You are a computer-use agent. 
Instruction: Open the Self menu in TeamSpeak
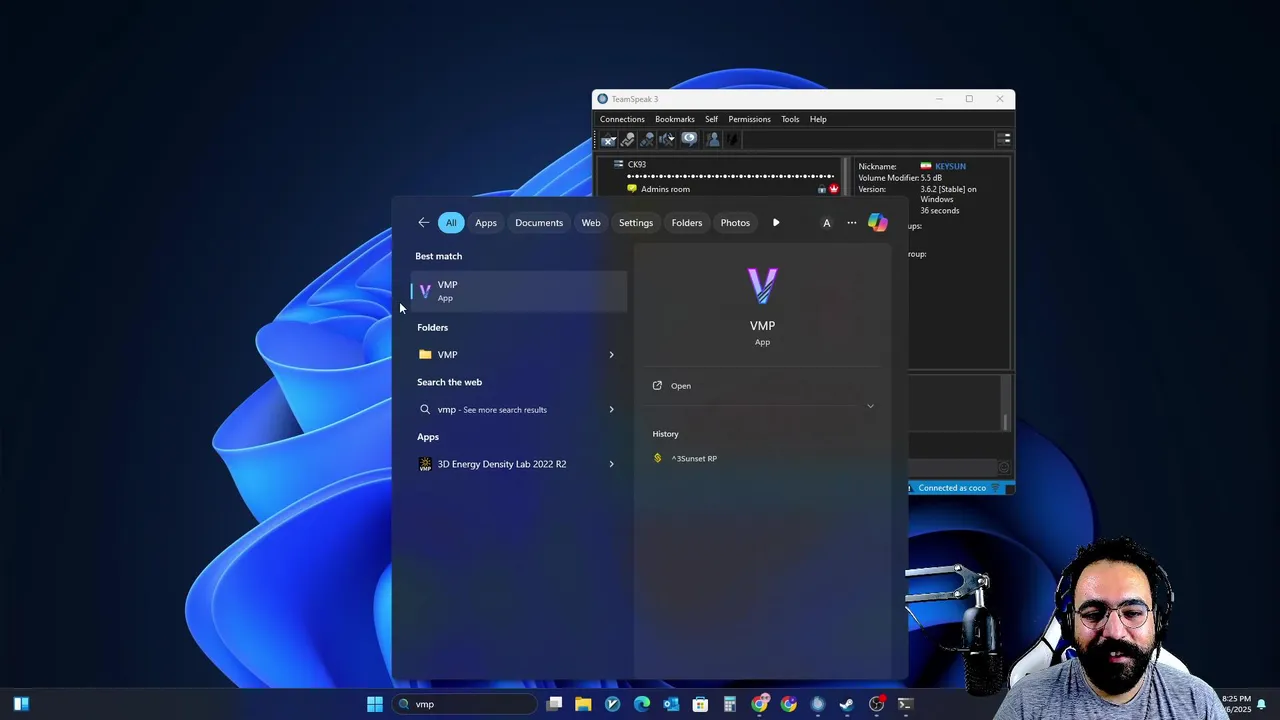(x=711, y=119)
